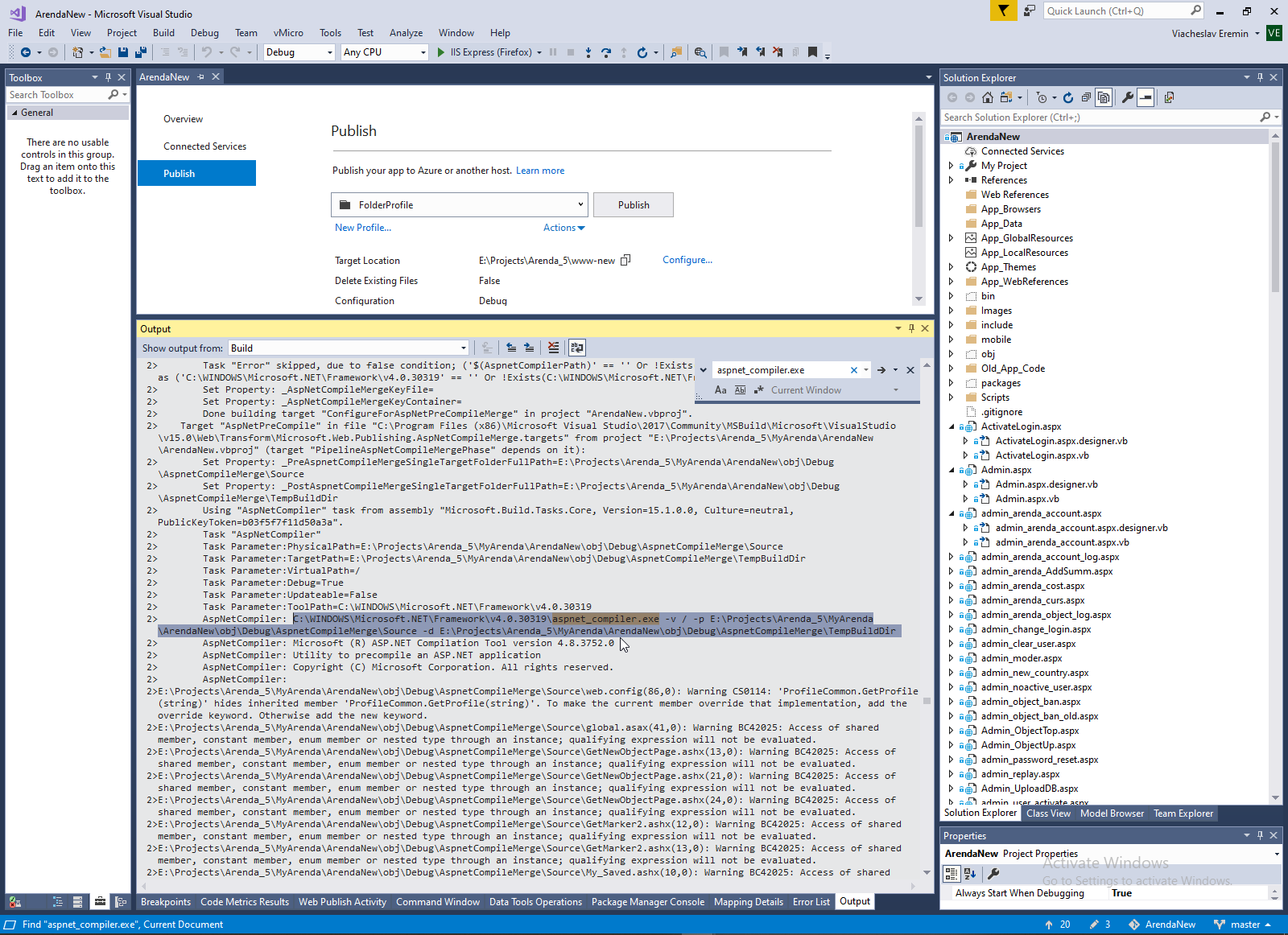1288x935 pixels.
Task: Toggle Use Regular Expressions in find box
Action: [758, 390]
